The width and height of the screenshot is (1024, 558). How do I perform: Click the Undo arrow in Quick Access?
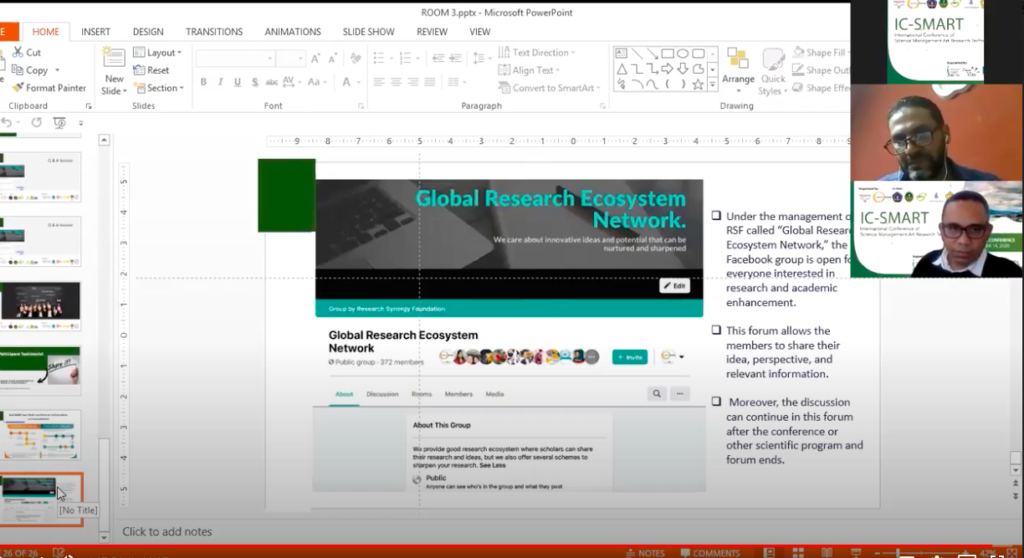pos(7,122)
